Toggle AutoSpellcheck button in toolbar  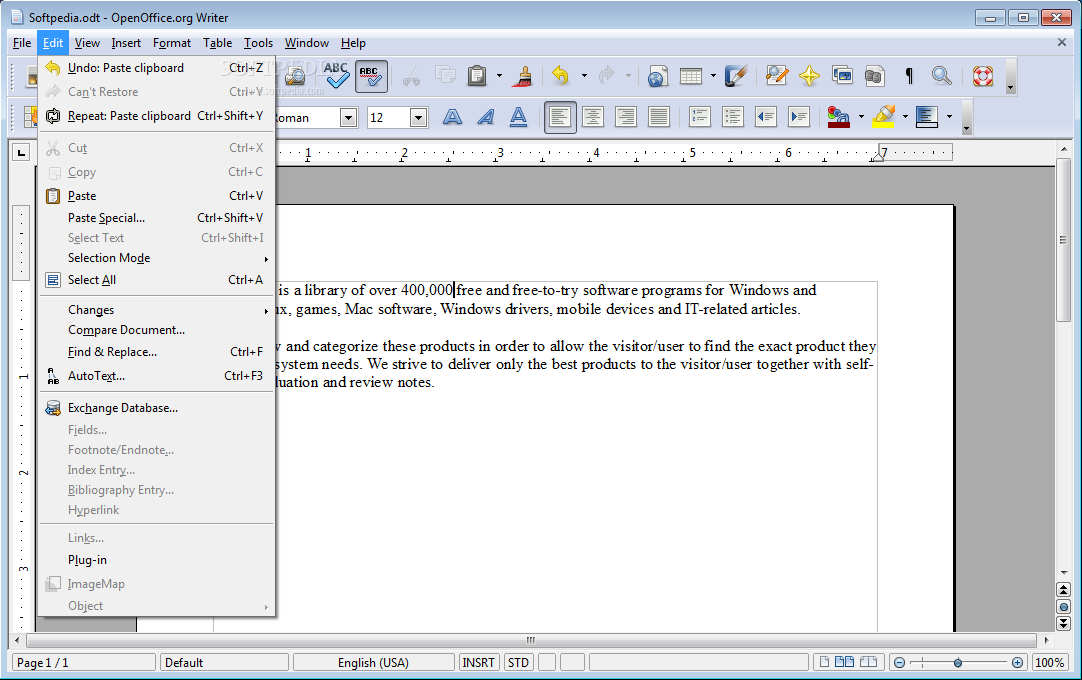tap(371, 76)
